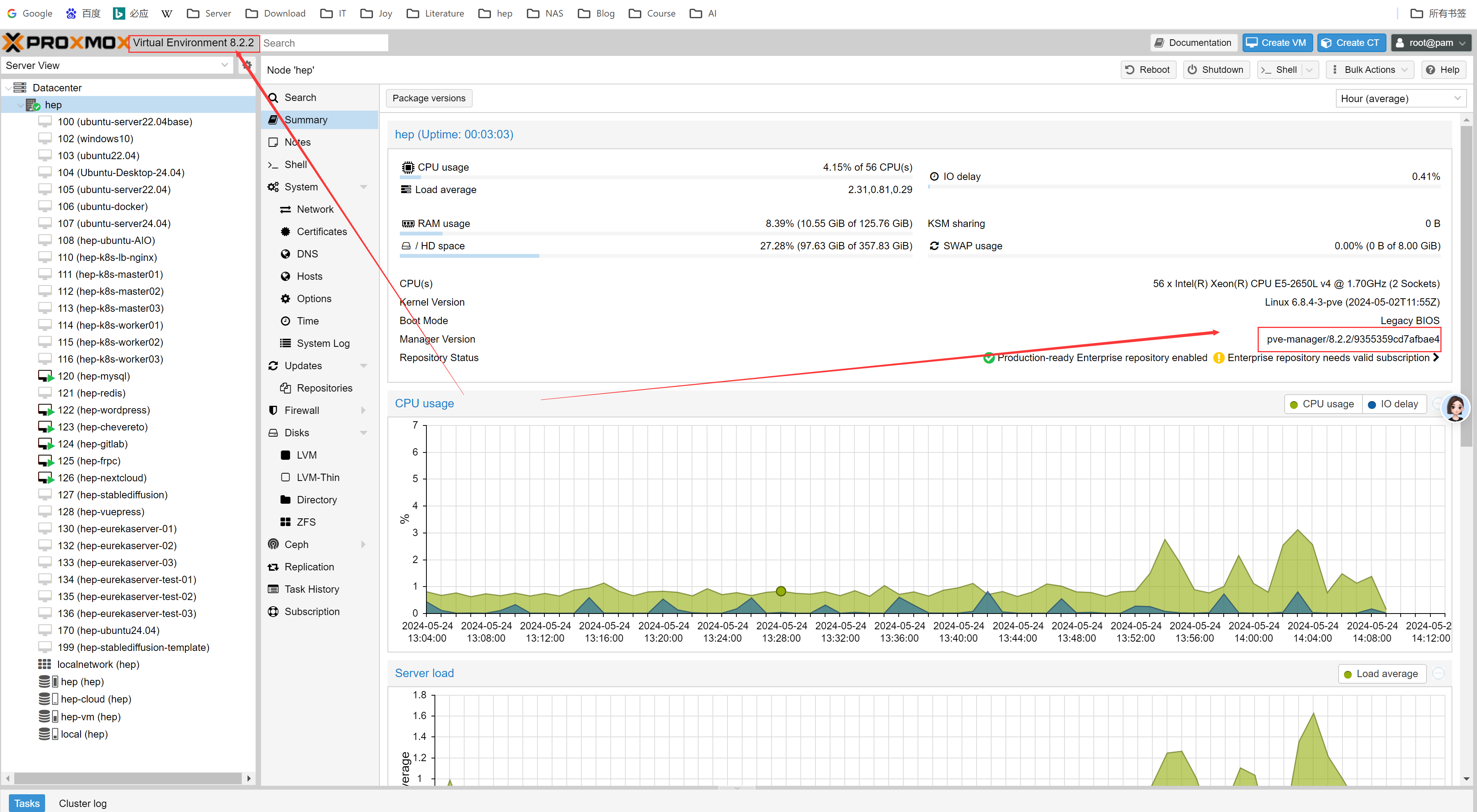The width and height of the screenshot is (1477, 812).
Task: Open localnetwork (hep) grid icon
Action: click(x=45, y=664)
